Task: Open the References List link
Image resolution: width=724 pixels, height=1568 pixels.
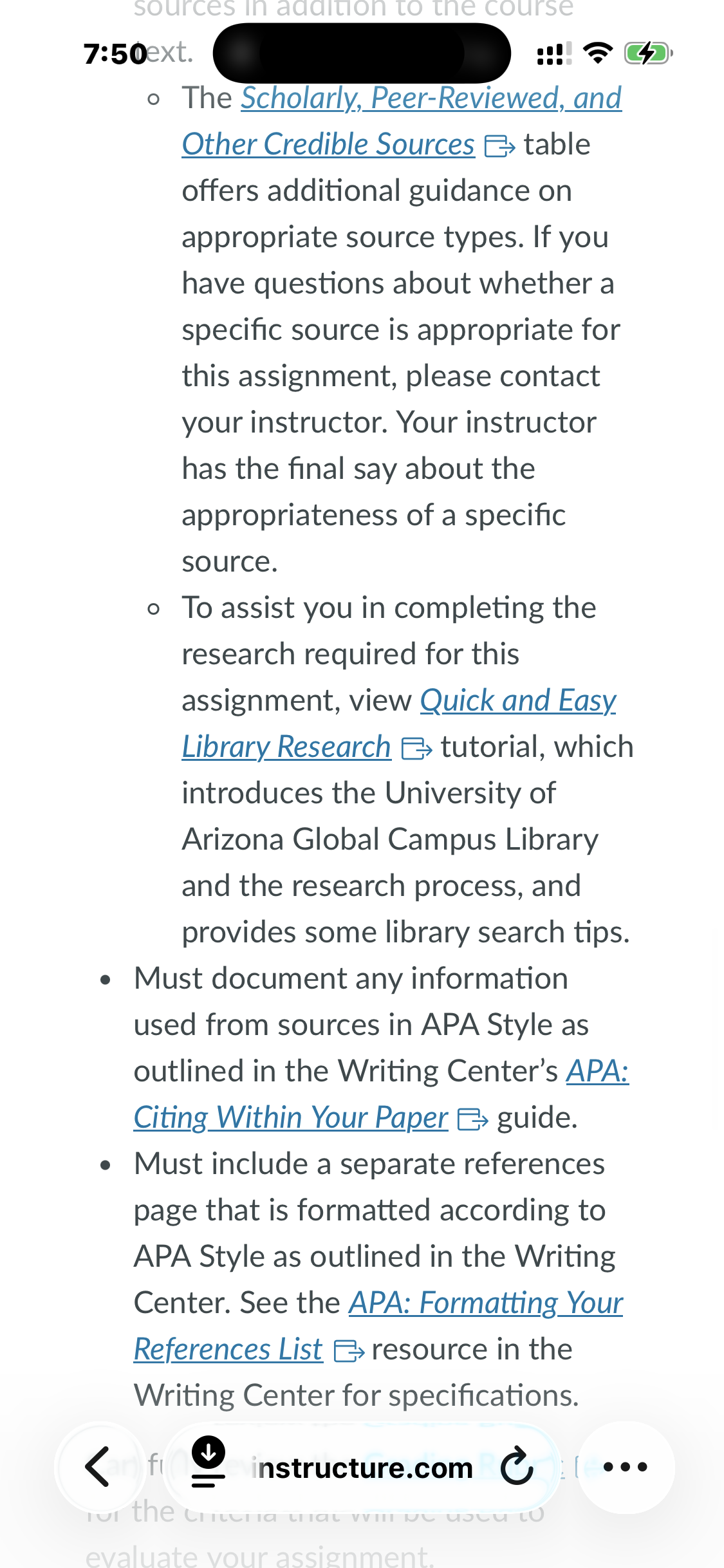Action: point(228,1349)
